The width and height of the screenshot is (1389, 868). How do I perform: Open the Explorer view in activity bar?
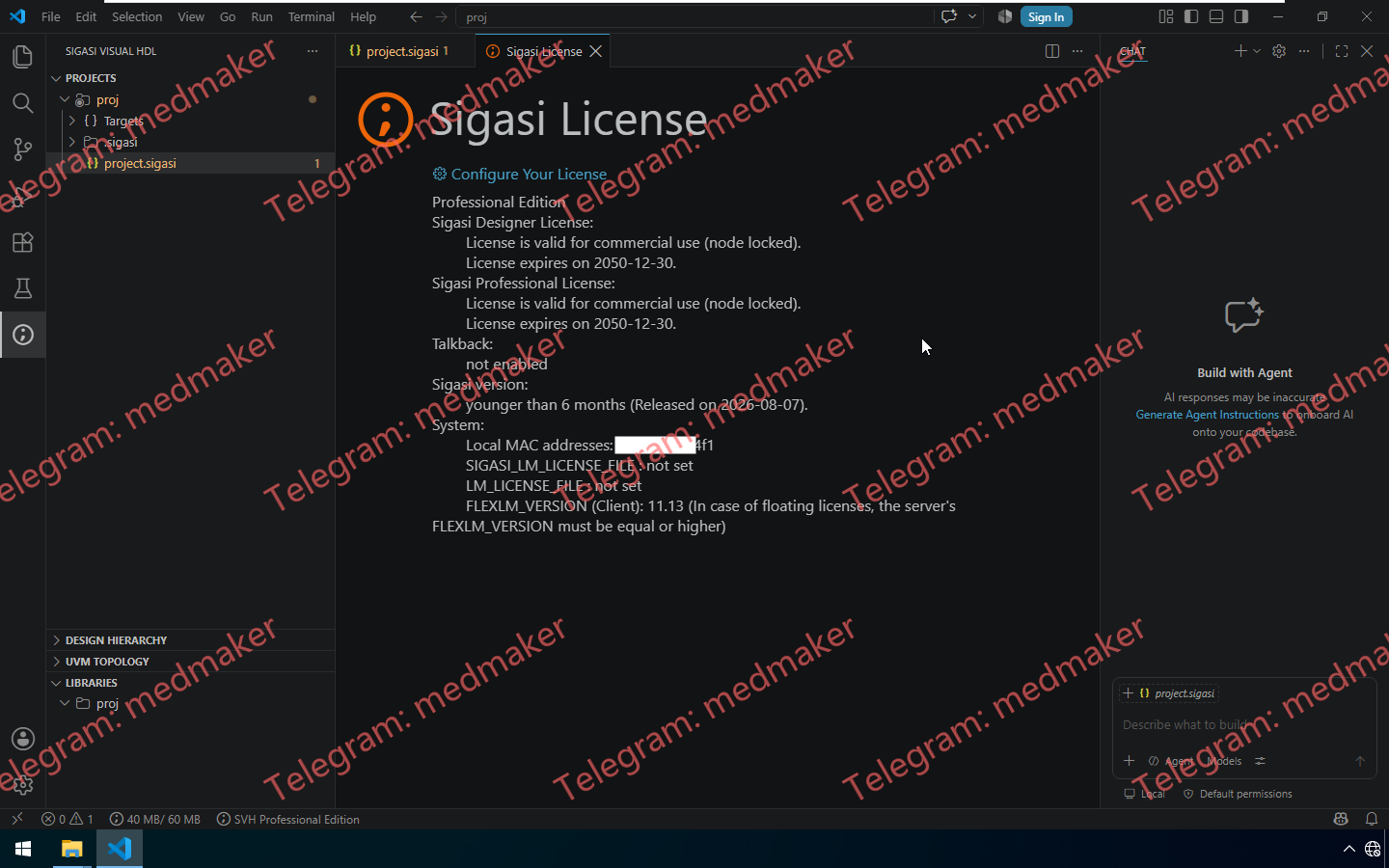(x=22, y=57)
